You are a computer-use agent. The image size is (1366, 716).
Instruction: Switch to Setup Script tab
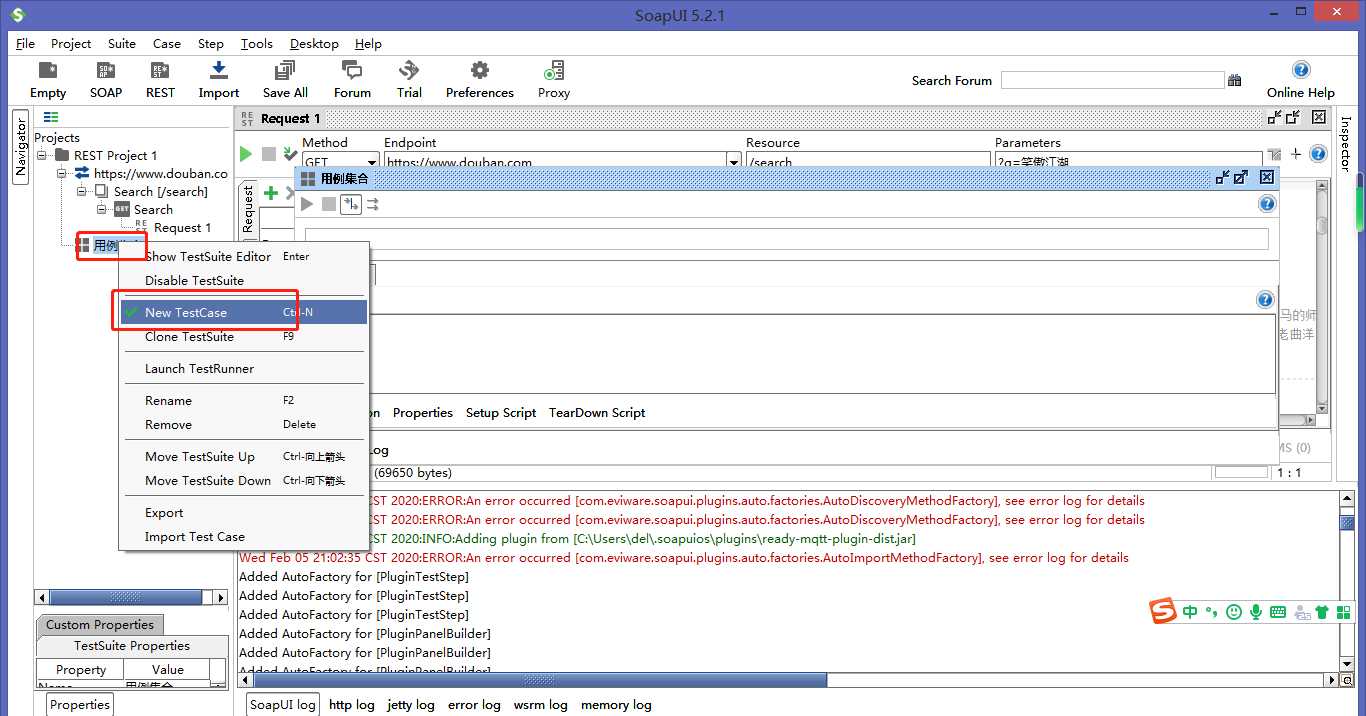501,412
